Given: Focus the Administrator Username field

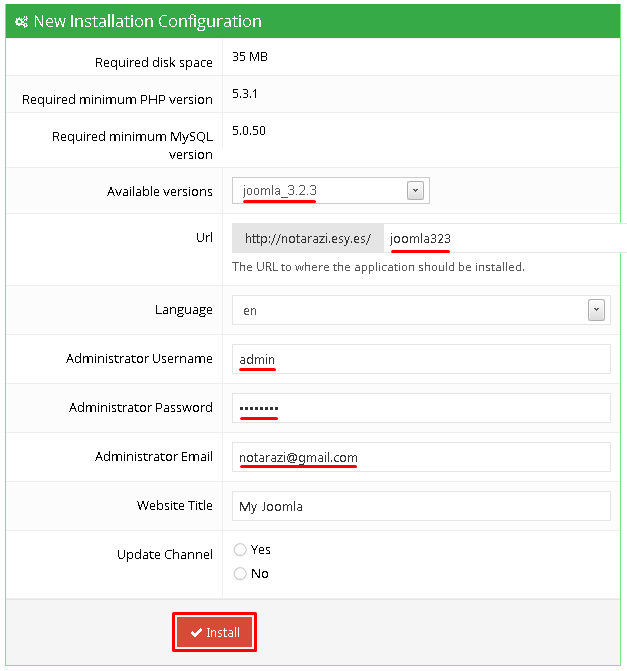Looking at the screenshot, I should tap(421, 359).
